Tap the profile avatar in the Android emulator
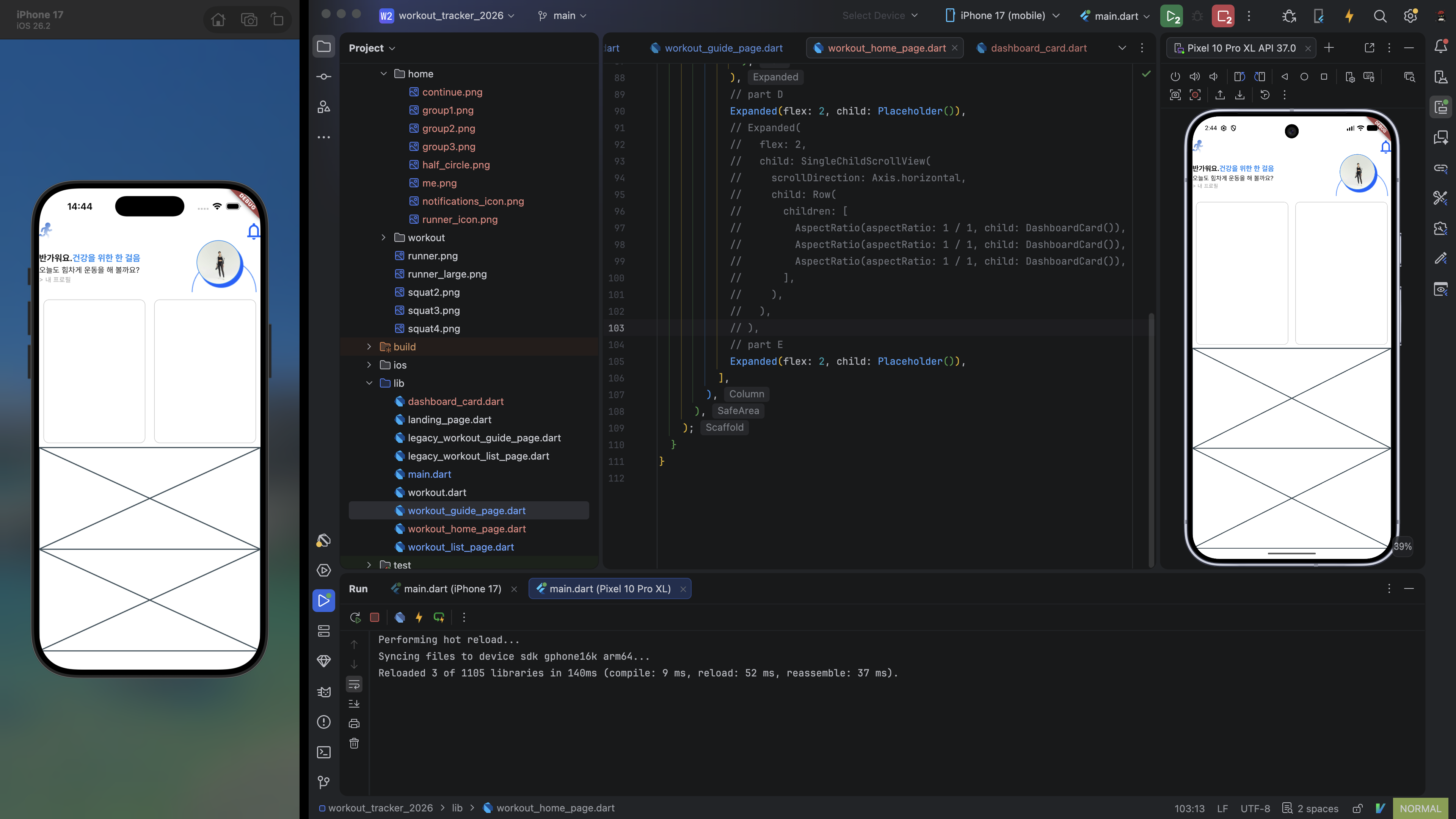The height and width of the screenshot is (819, 1456). pyautogui.click(x=1358, y=173)
